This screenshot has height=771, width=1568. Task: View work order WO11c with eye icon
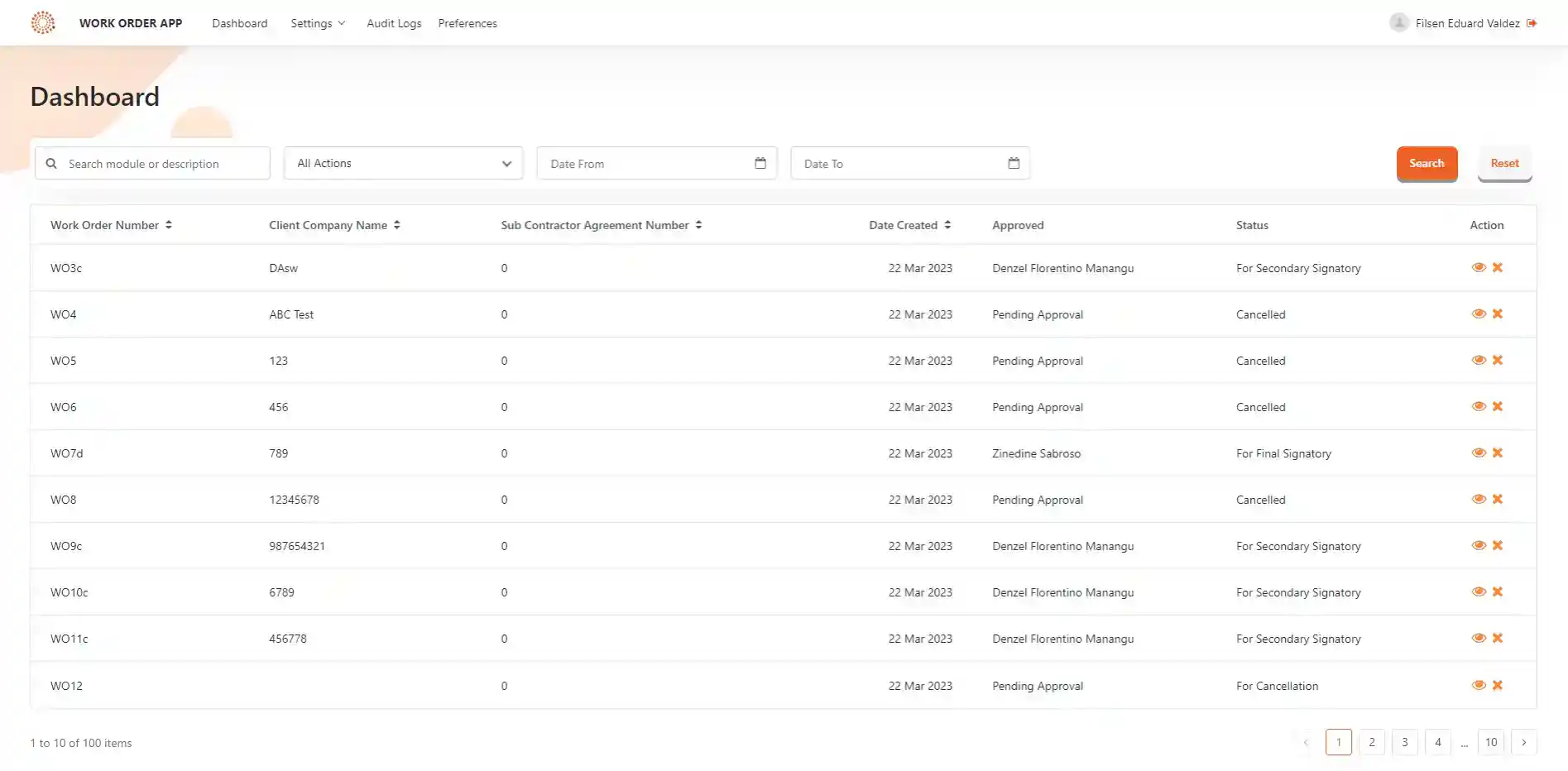[x=1479, y=638]
